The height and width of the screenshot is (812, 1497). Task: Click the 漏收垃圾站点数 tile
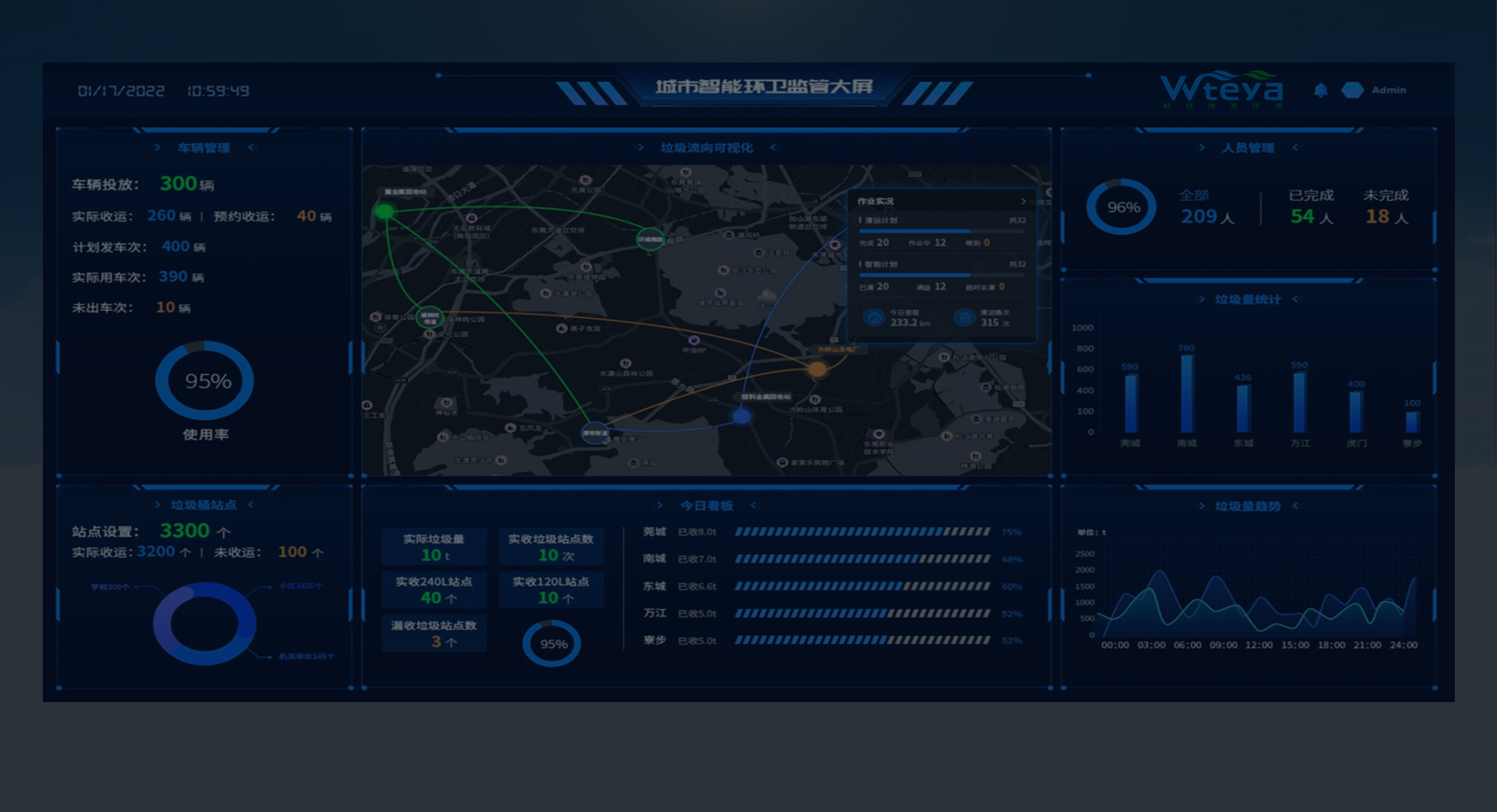click(x=434, y=634)
